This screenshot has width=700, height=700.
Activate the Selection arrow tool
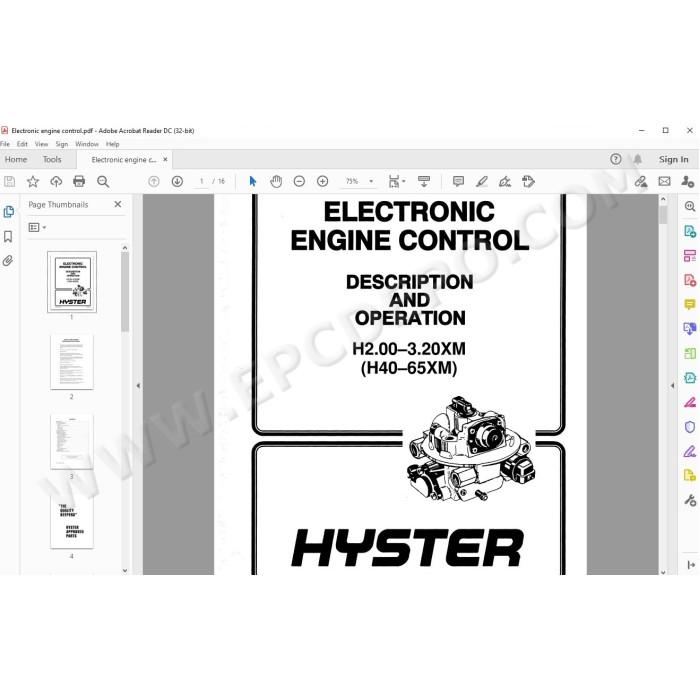point(253,181)
